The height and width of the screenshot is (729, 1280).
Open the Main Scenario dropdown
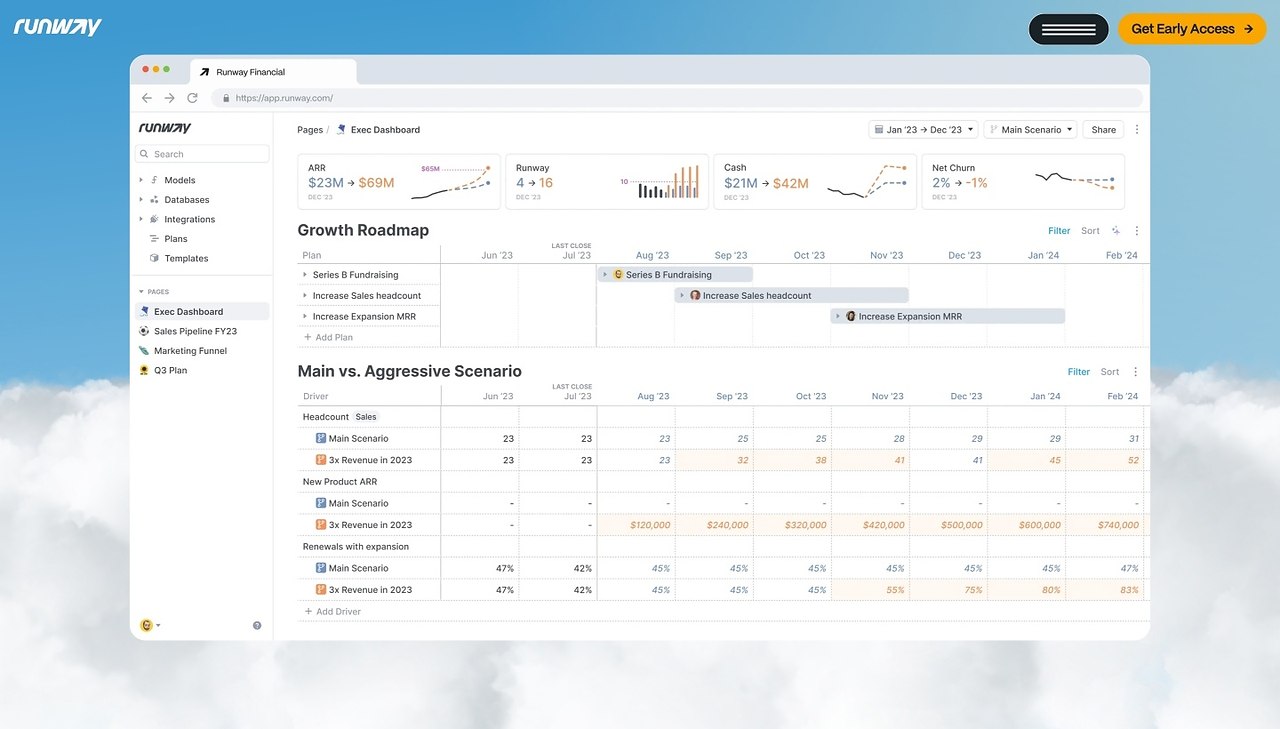[x=1030, y=130]
